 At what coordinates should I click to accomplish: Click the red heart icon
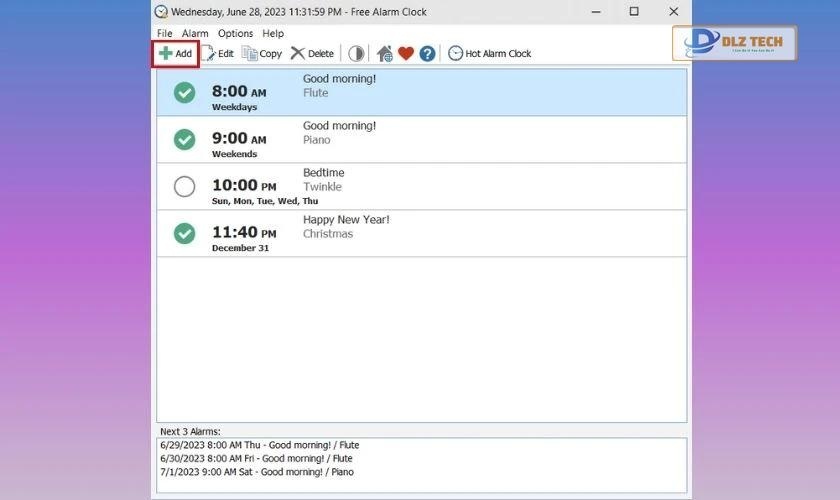pos(406,53)
